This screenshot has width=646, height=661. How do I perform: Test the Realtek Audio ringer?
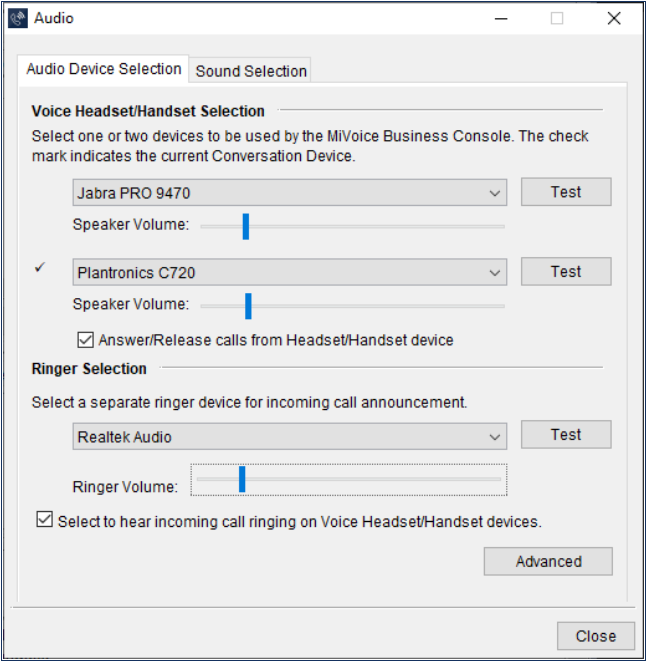(566, 434)
